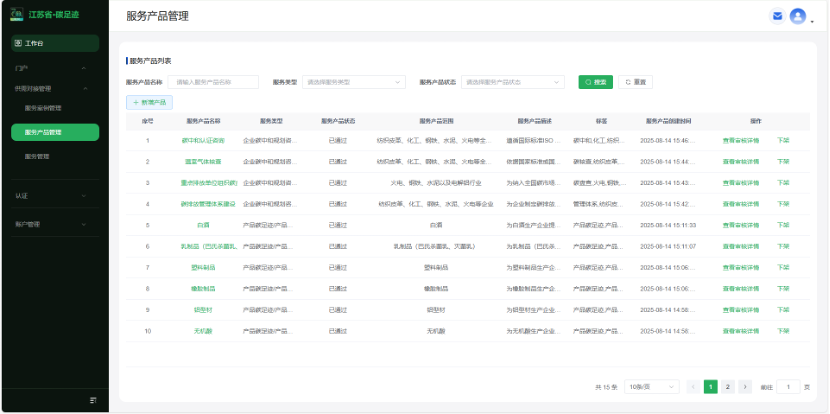Click 下架 for the 白酒 row
Image resolution: width=830 pixels, height=414 pixels.
tap(783, 225)
